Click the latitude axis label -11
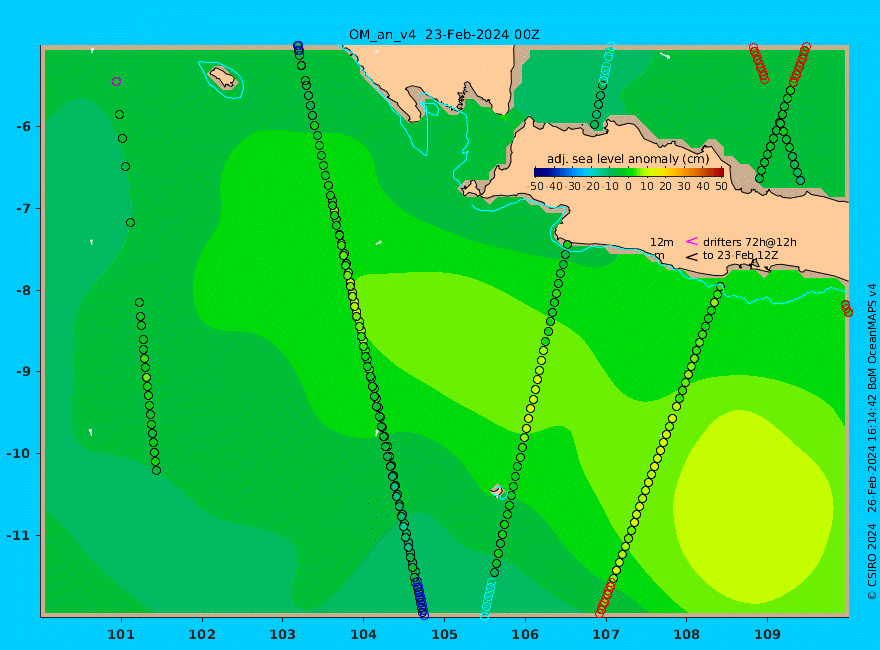The height and width of the screenshot is (650, 880). [19, 535]
